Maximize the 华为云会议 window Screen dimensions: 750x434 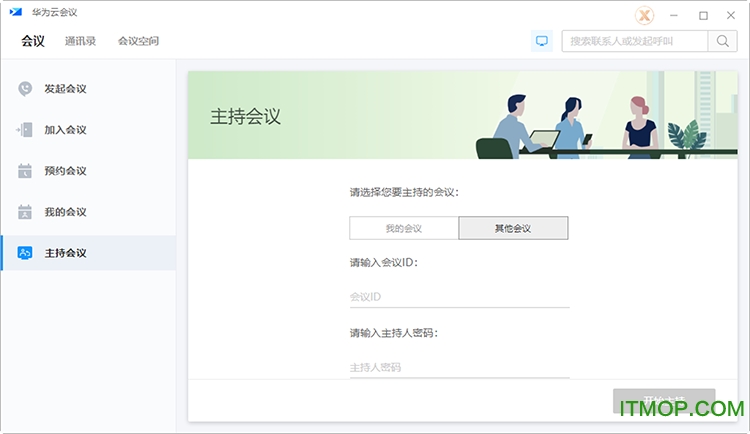[703, 15]
